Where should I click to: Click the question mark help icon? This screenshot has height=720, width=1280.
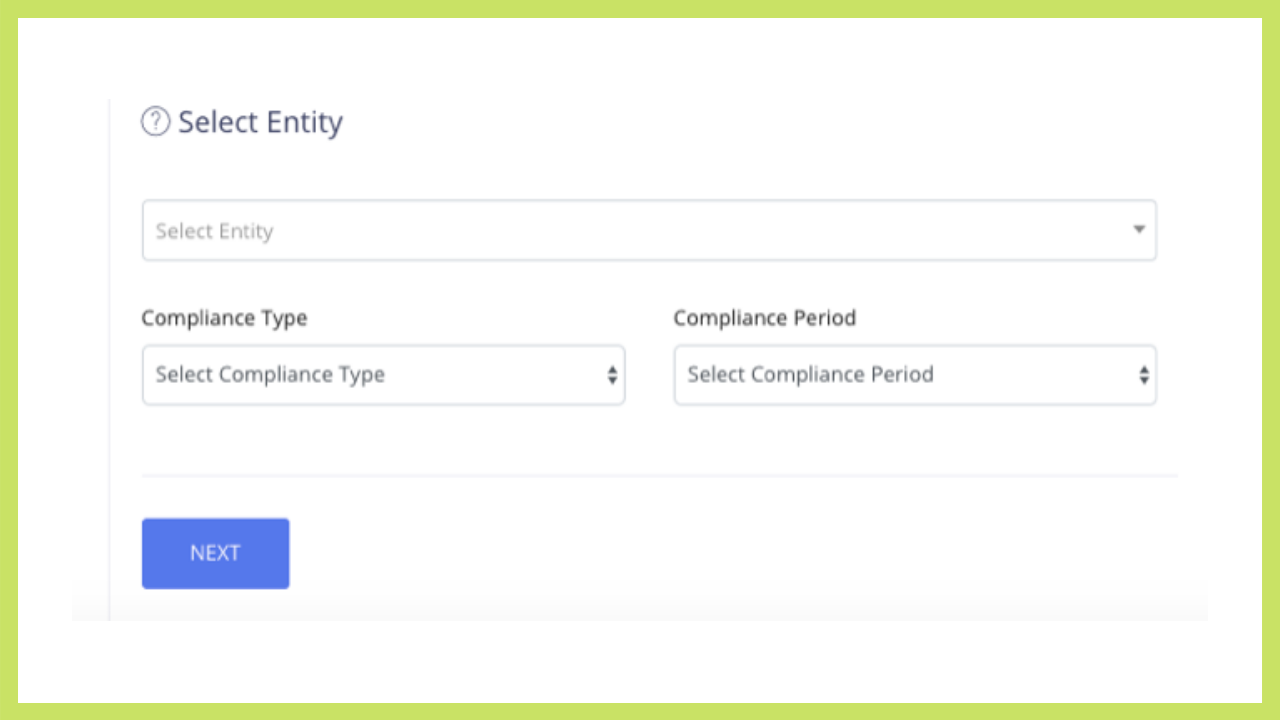pos(155,122)
